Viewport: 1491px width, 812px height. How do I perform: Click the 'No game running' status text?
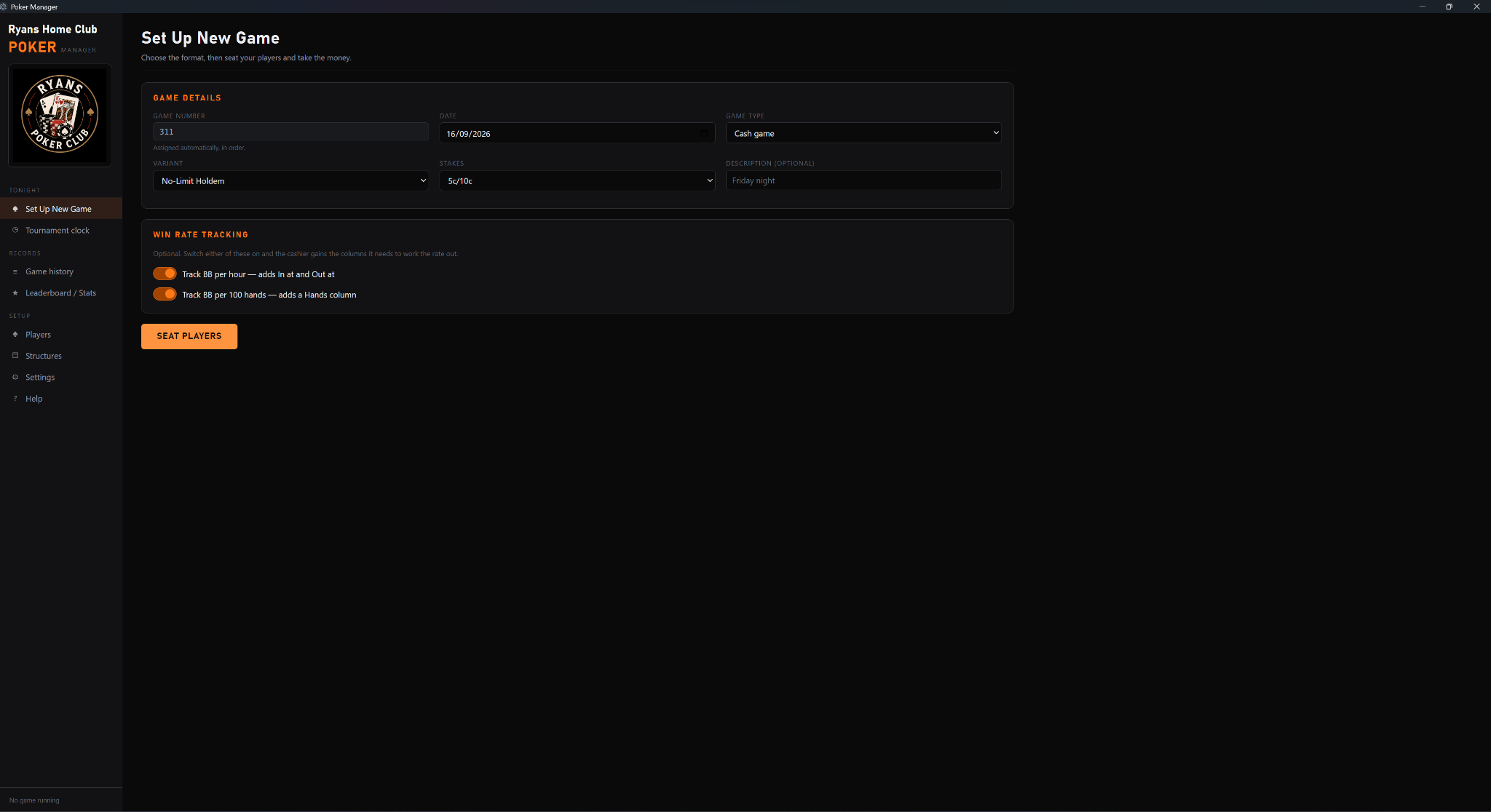pos(34,800)
